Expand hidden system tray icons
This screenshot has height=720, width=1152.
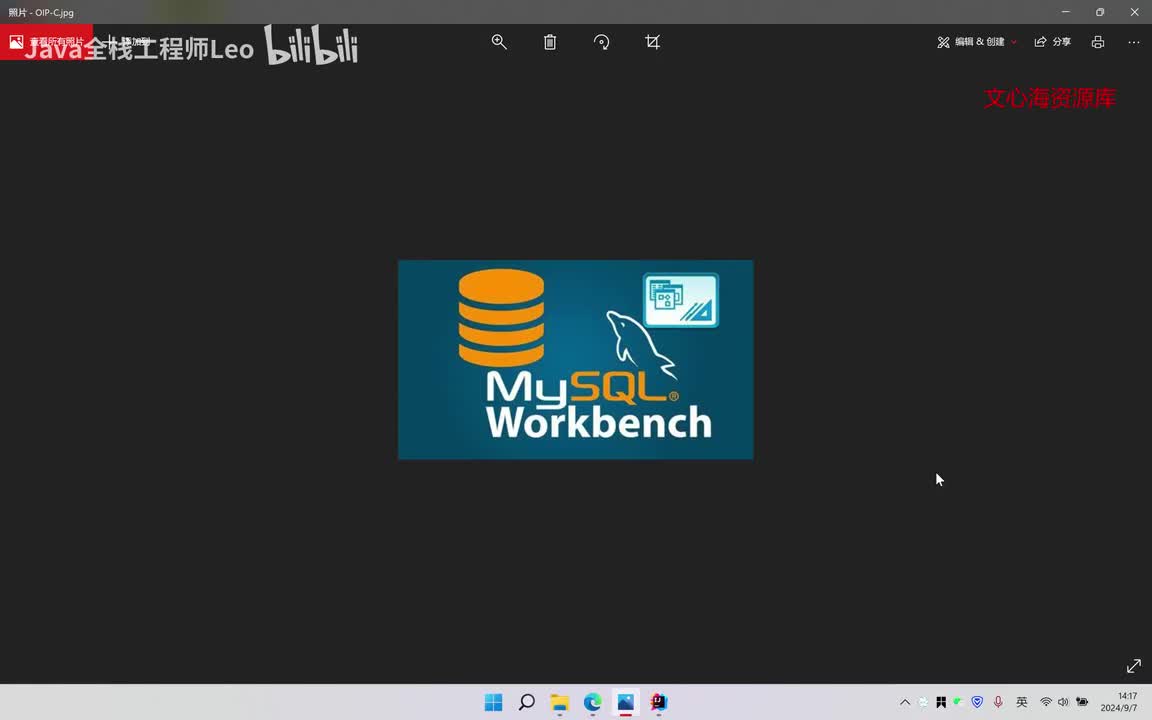coord(905,702)
